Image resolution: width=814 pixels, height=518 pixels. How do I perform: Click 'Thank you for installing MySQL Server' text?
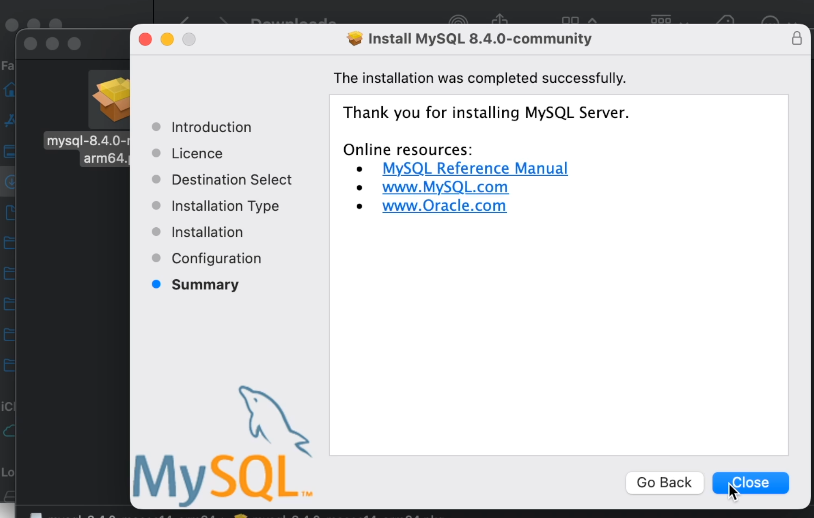(486, 113)
